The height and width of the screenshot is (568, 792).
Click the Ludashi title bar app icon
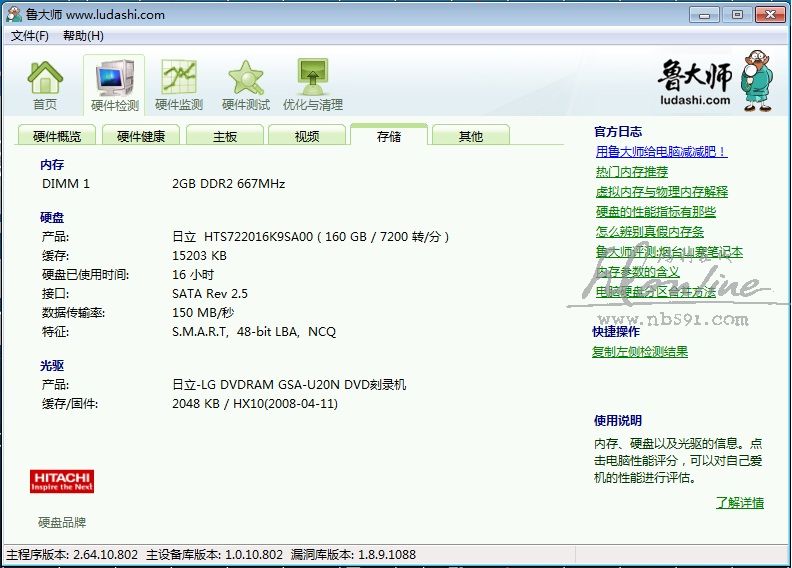(14, 14)
